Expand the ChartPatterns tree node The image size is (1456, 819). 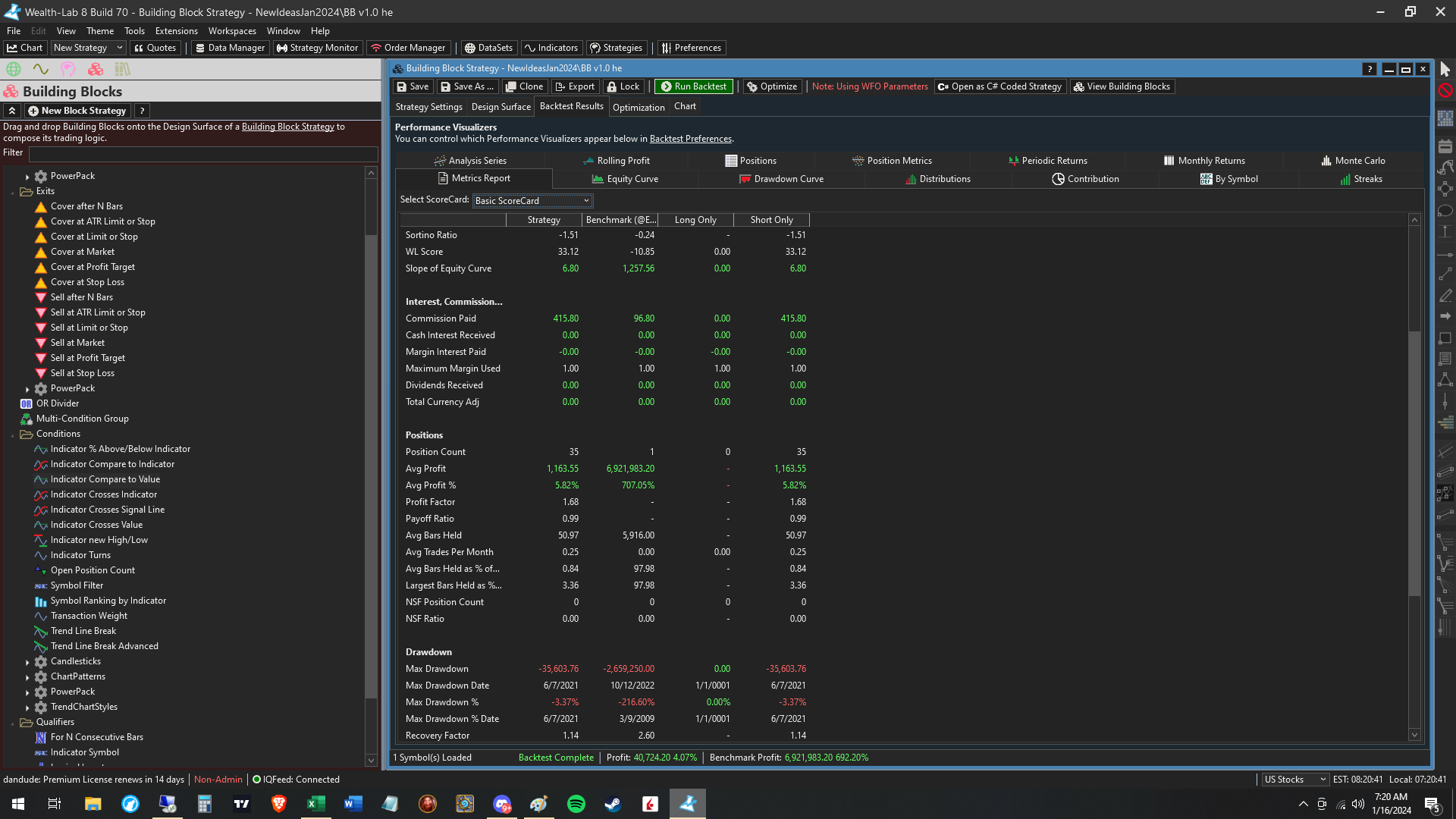(27, 677)
